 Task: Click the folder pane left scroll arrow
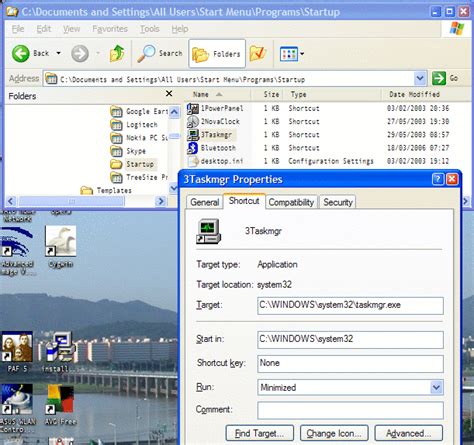click(x=10, y=201)
